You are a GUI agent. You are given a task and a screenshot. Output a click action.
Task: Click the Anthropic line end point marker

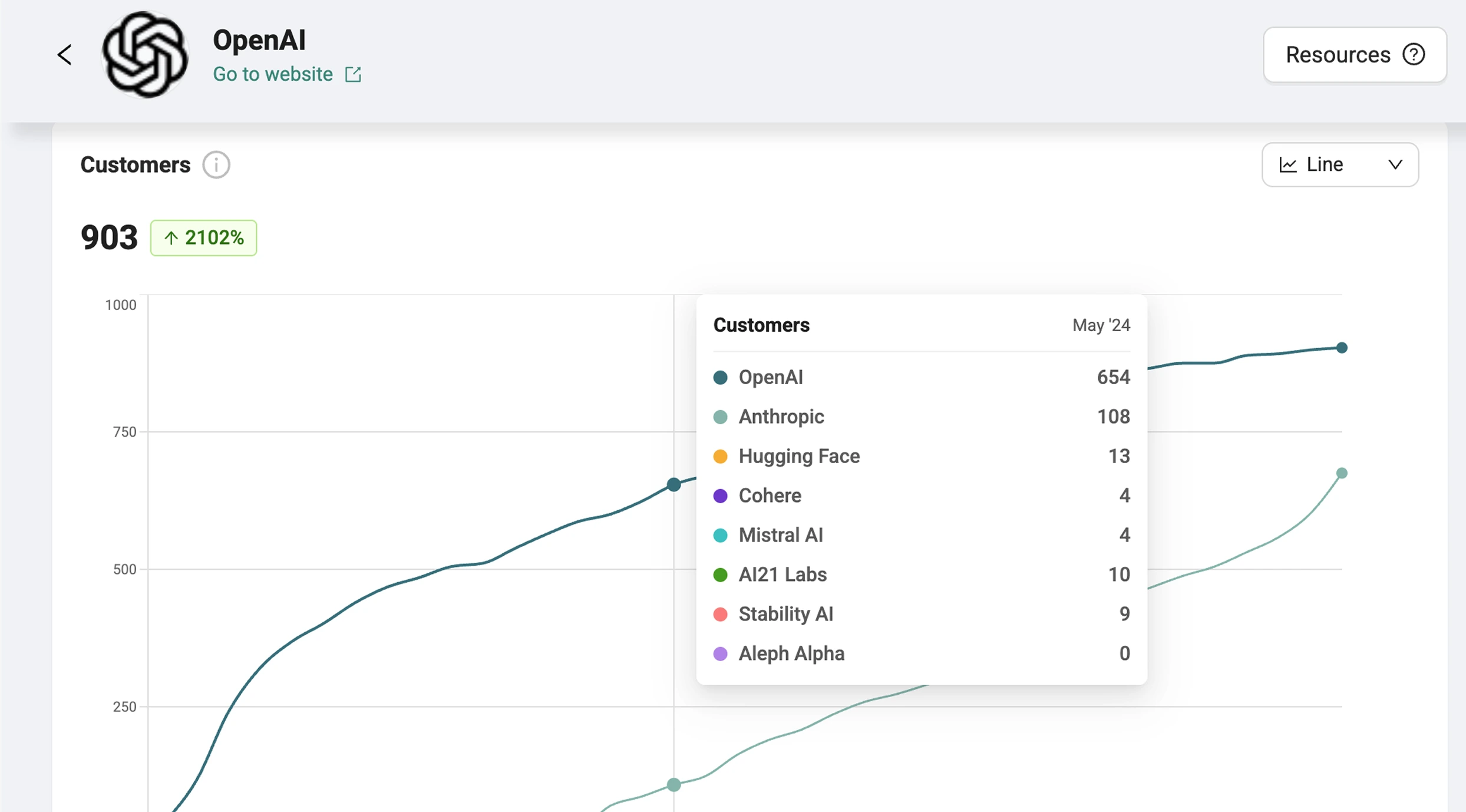[x=1342, y=473]
